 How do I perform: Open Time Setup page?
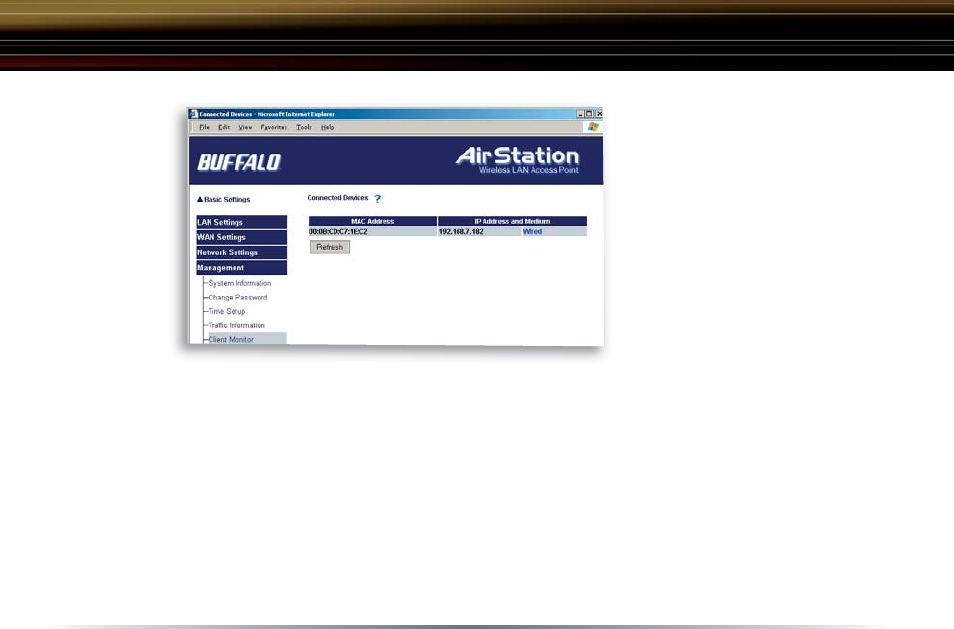[226, 311]
